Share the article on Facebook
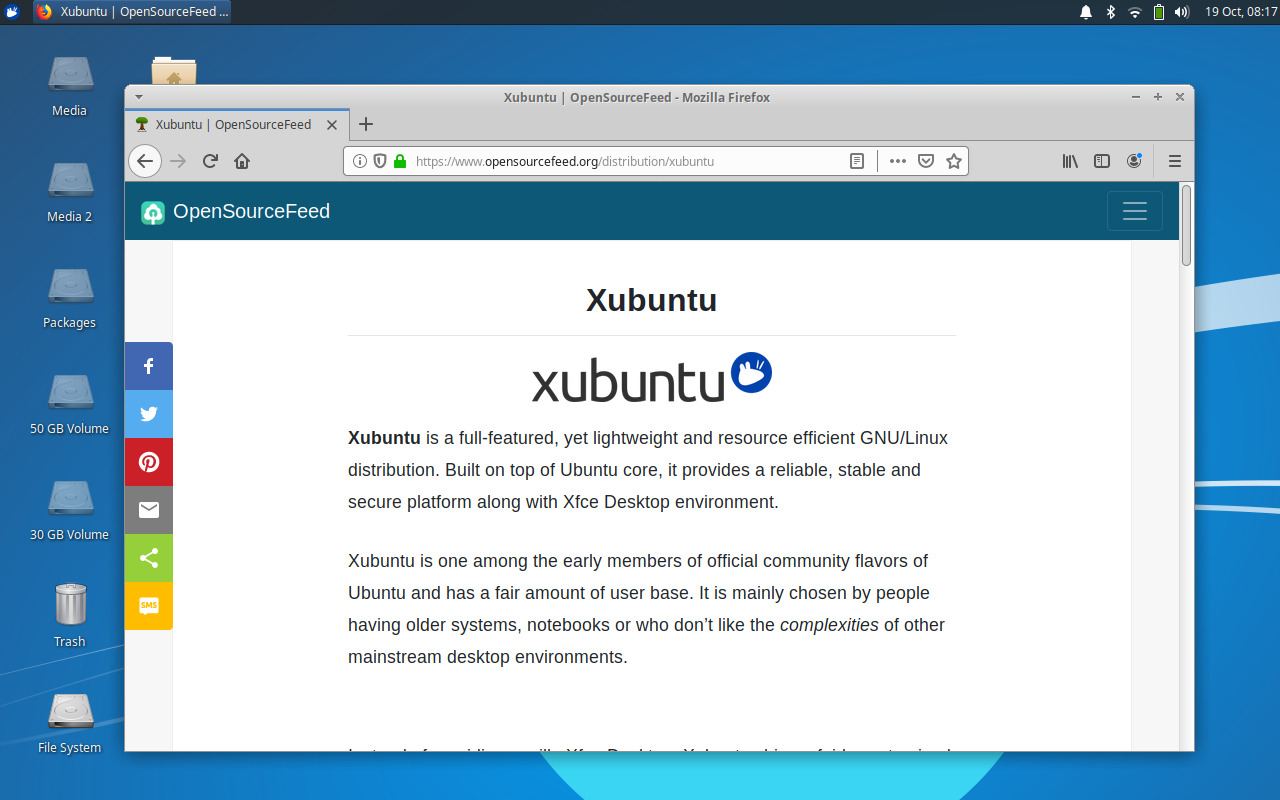1280x800 pixels. click(x=148, y=366)
